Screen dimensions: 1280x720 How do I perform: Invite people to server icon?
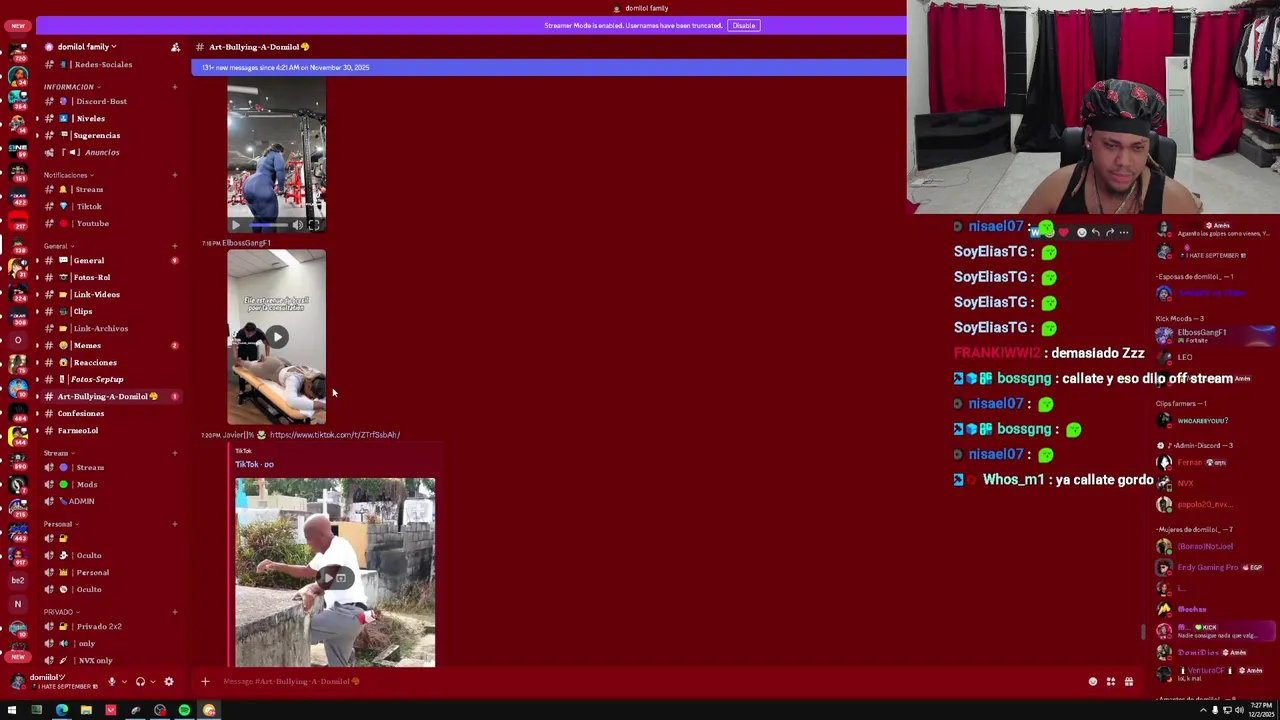click(x=175, y=47)
